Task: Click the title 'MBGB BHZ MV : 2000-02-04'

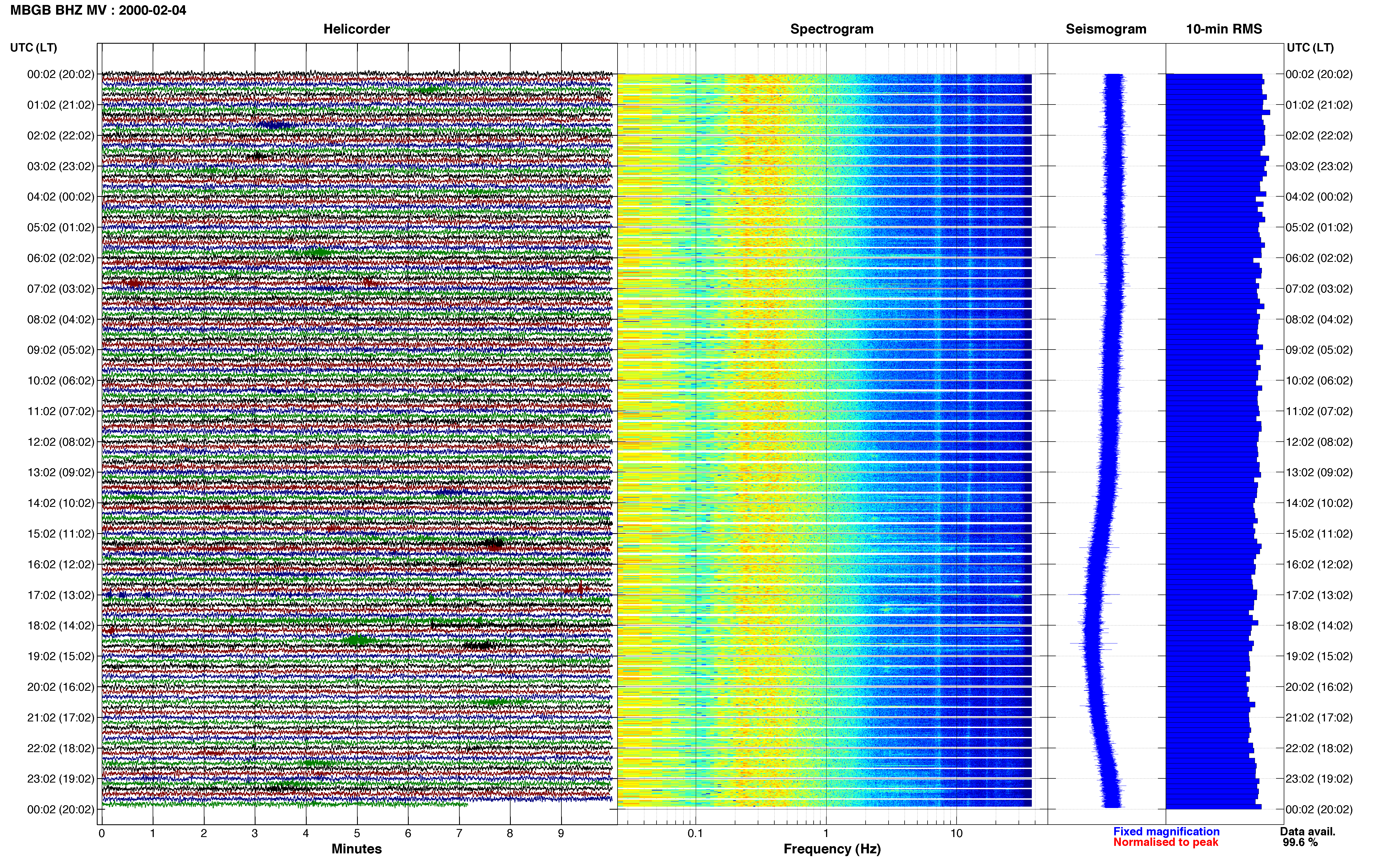Action: (98, 10)
